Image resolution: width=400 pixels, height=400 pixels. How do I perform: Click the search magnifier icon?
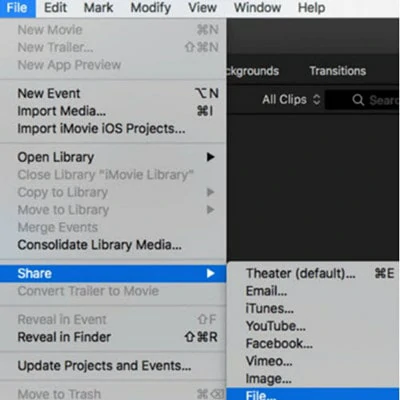pyautogui.click(x=358, y=100)
